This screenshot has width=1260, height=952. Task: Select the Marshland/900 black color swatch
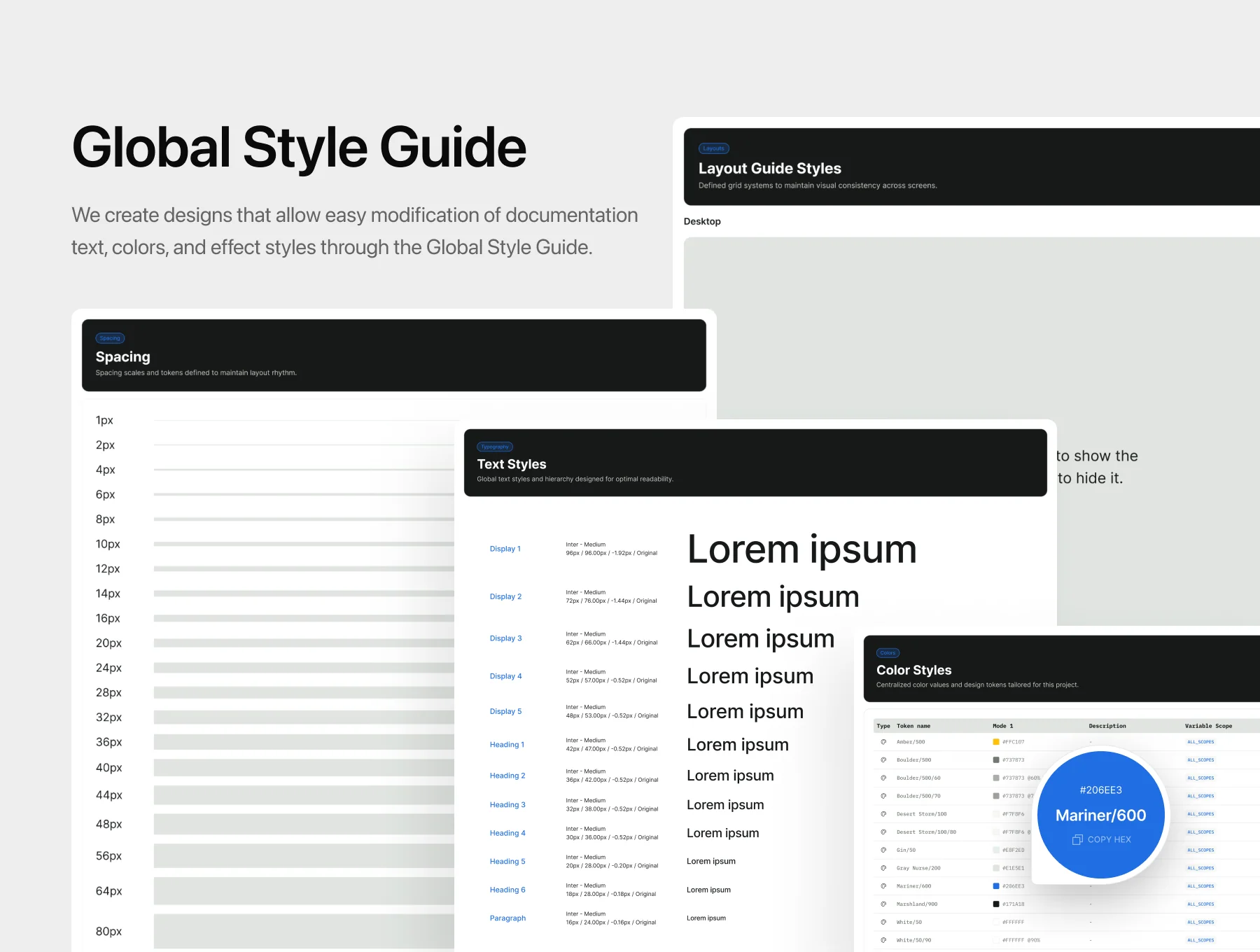coord(996,904)
